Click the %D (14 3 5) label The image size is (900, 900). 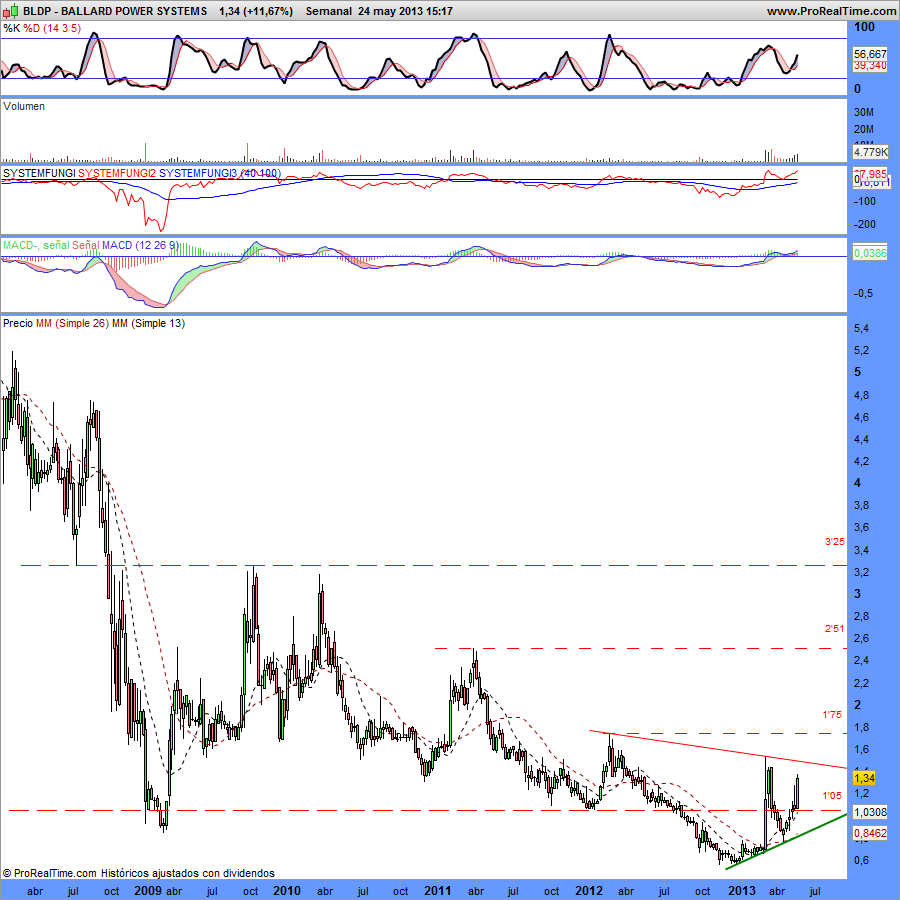point(52,28)
